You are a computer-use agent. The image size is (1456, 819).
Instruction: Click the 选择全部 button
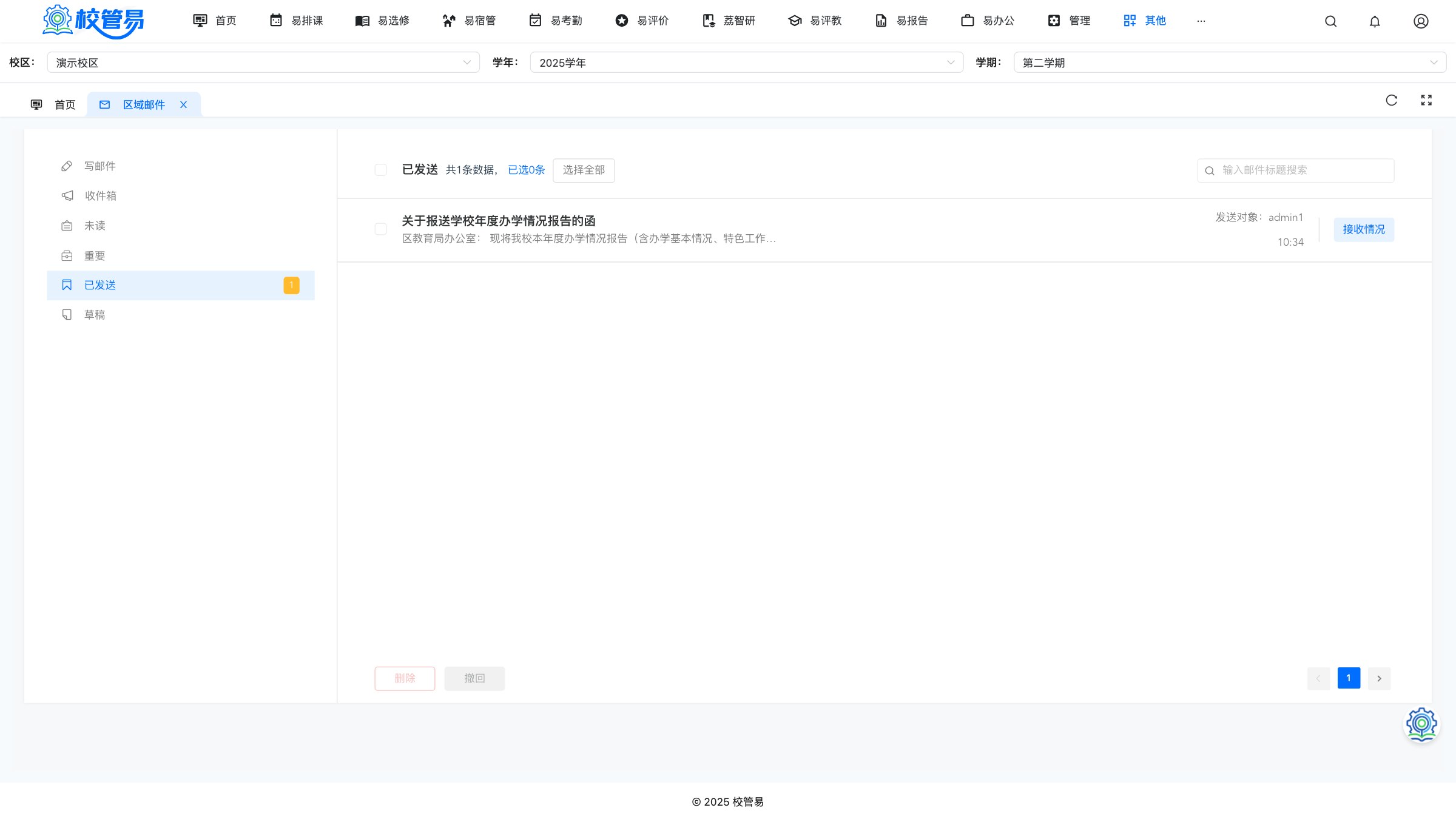584,170
